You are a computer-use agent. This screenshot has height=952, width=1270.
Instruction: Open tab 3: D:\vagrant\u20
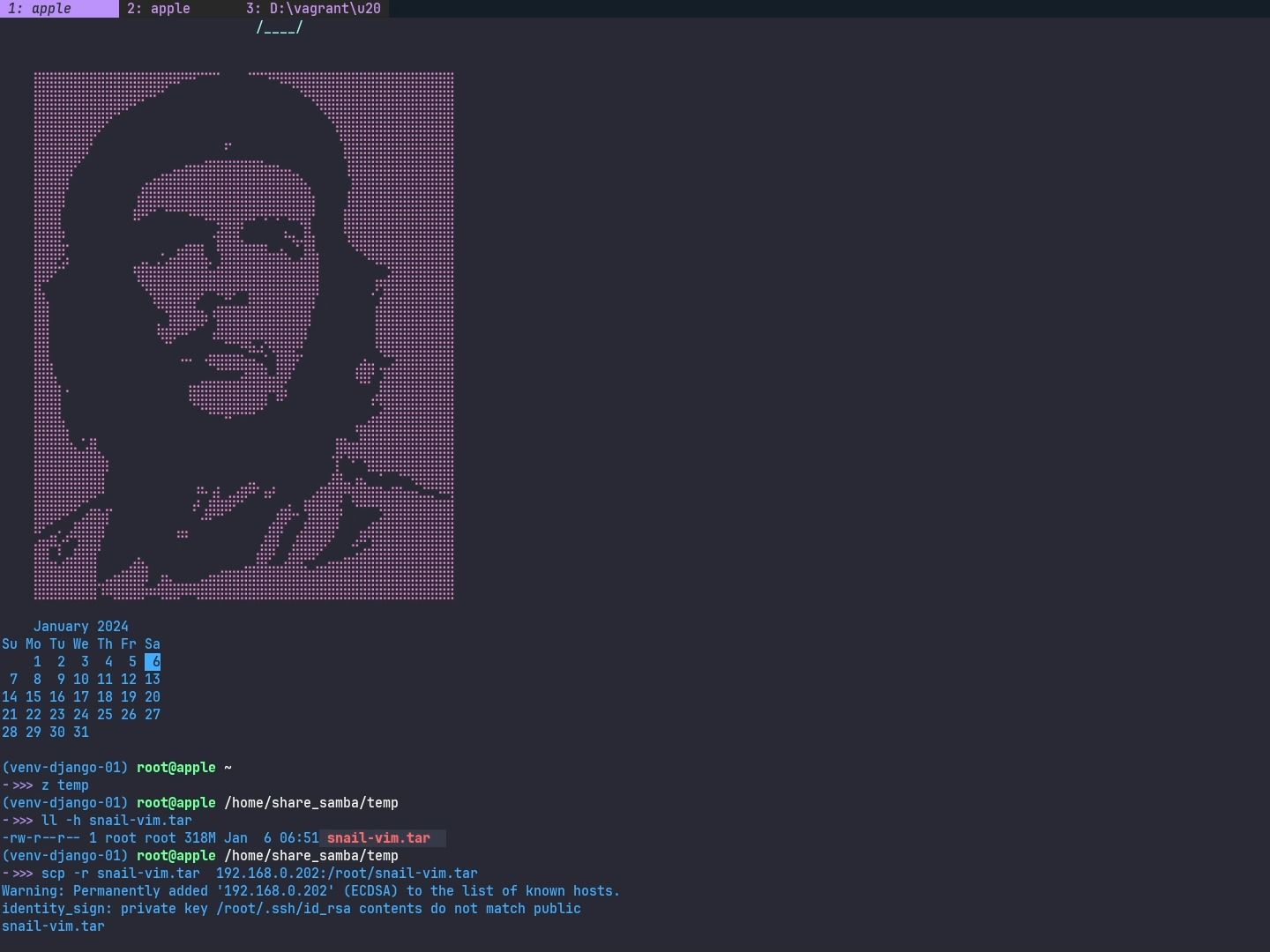[313, 9]
